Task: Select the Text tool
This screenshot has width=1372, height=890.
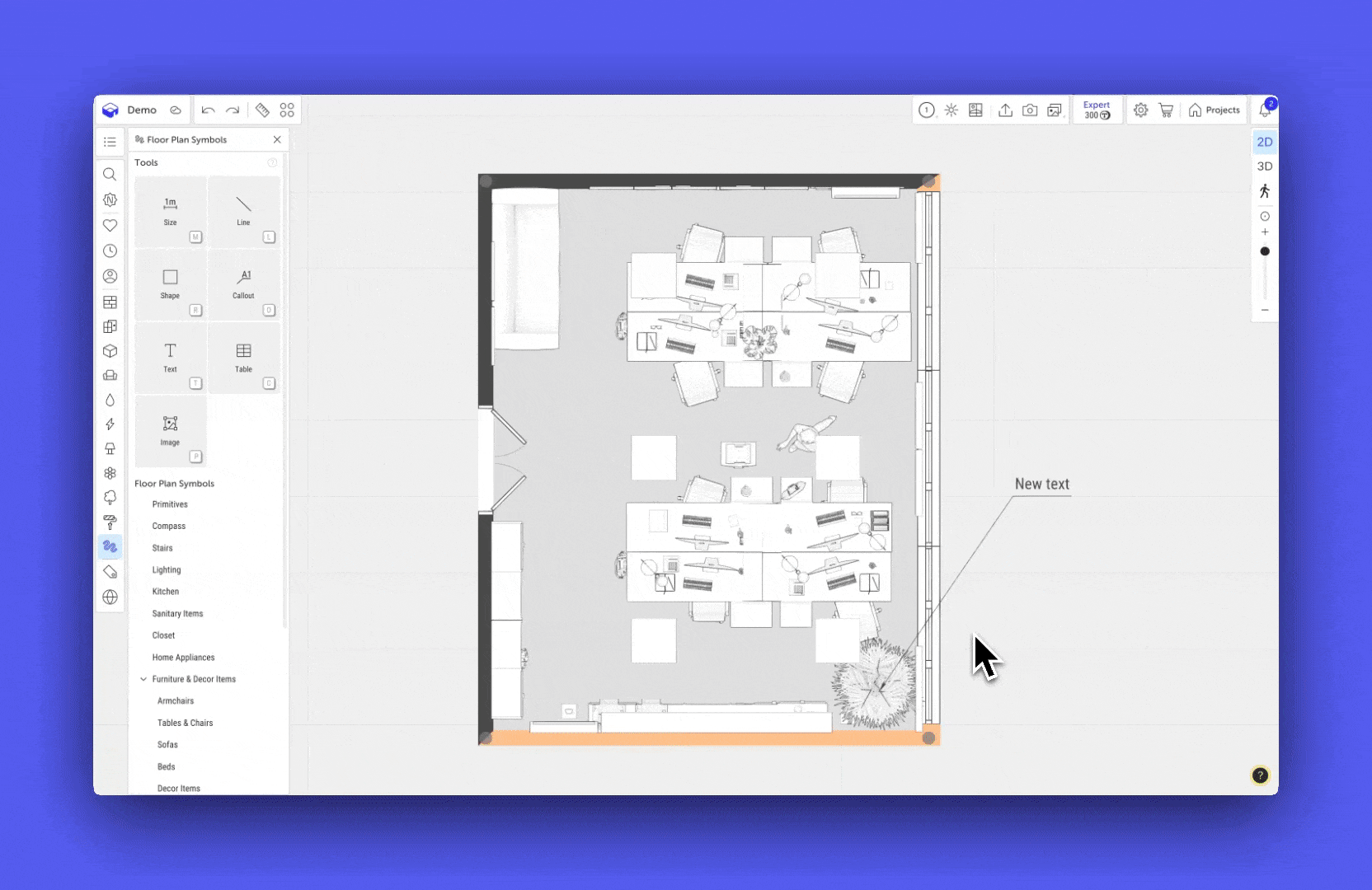Action: [171, 358]
